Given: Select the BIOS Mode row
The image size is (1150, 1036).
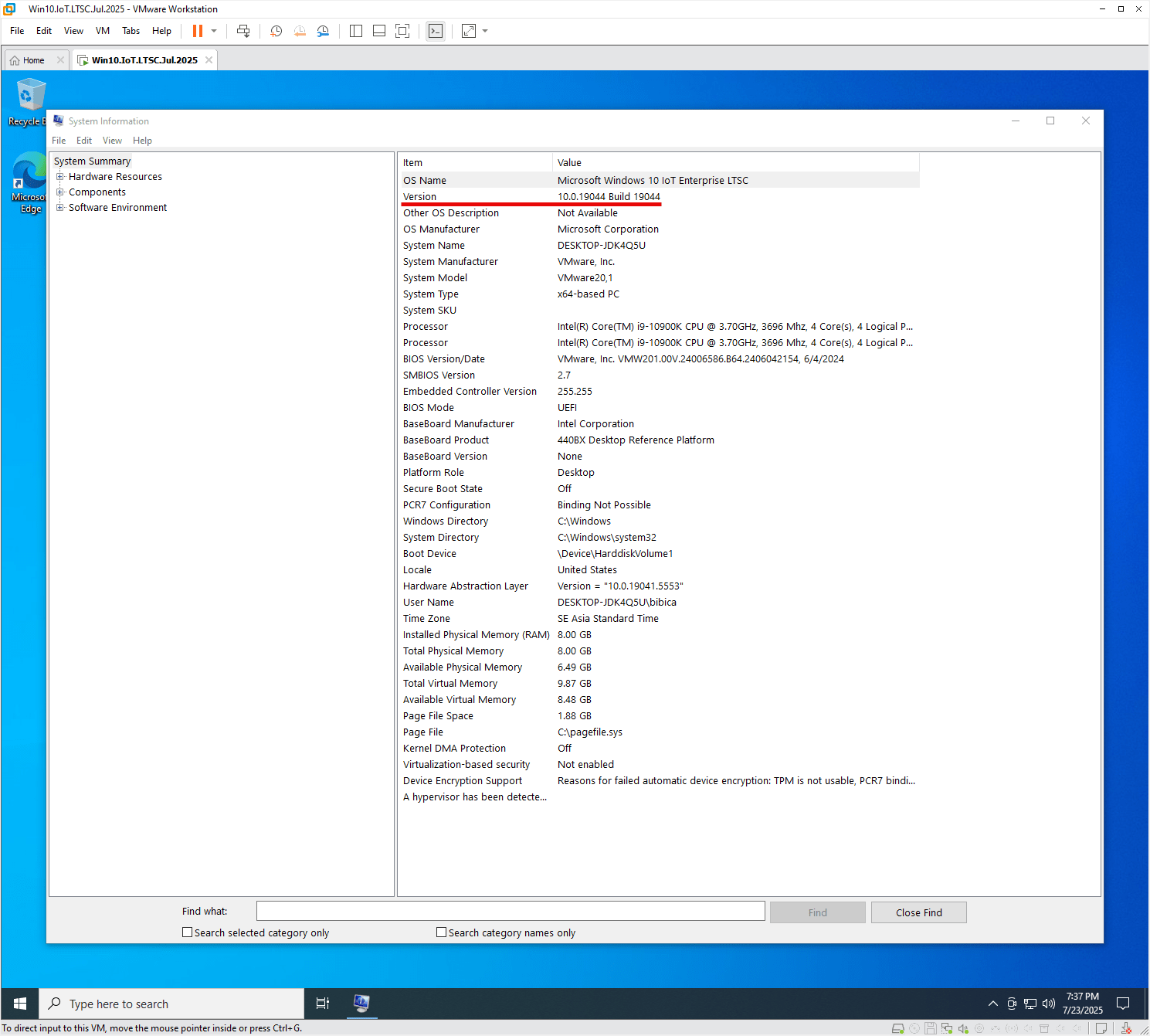Looking at the screenshot, I should (x=659, y=408).
